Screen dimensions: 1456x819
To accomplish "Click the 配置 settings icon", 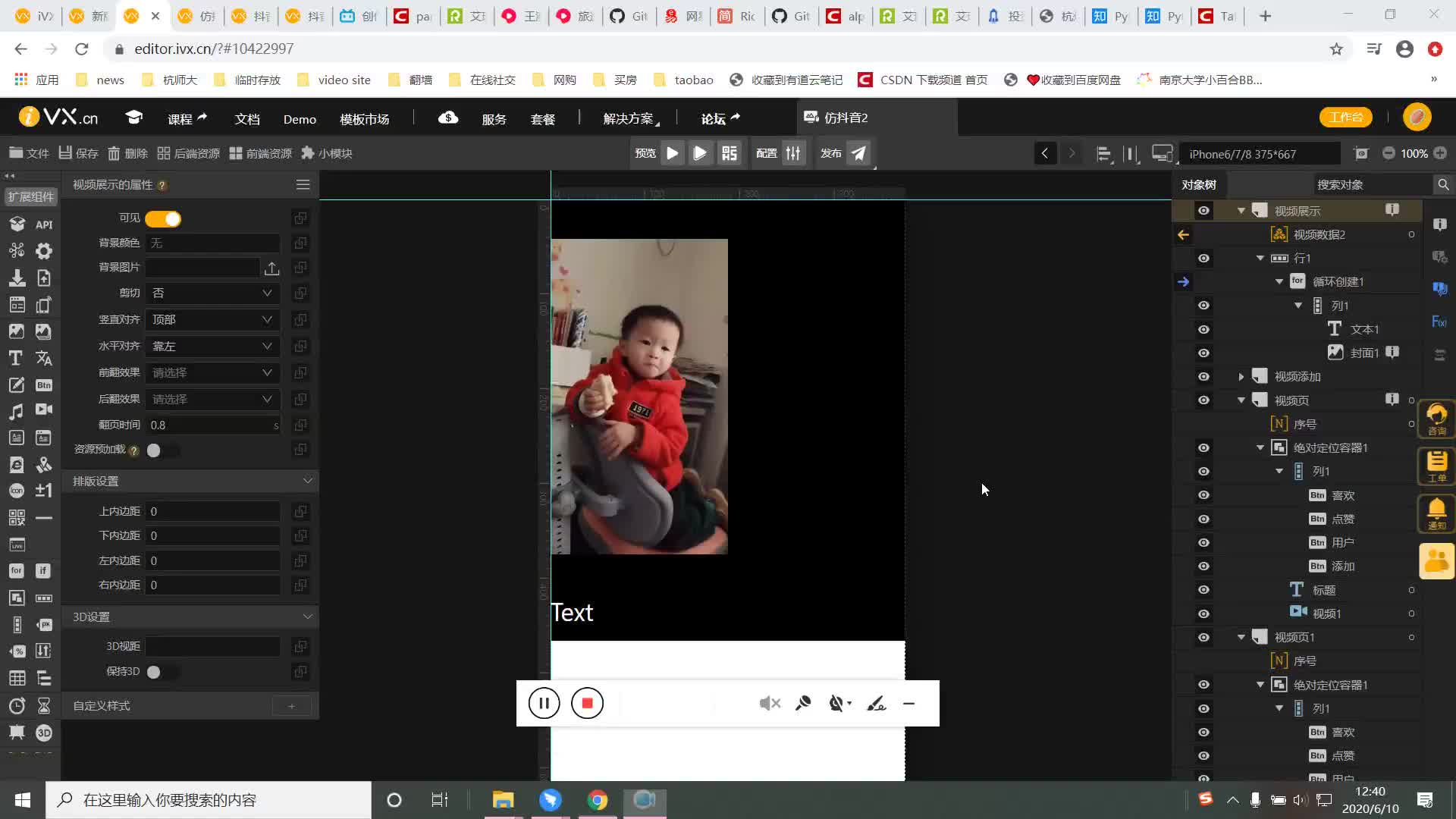I will pyautogui.click(x=795, y=153).
